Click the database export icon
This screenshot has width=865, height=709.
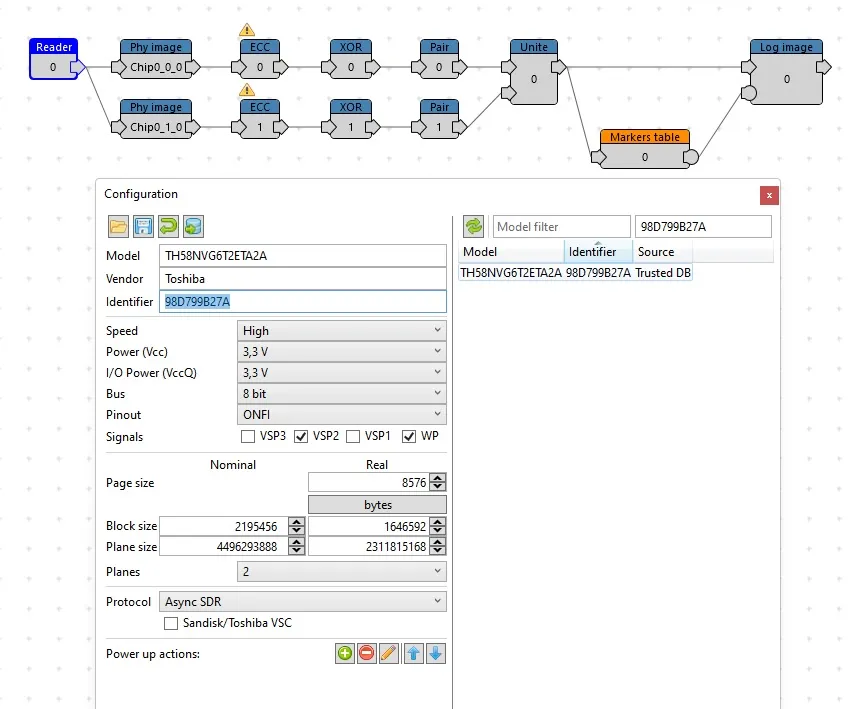pos(194,226)
